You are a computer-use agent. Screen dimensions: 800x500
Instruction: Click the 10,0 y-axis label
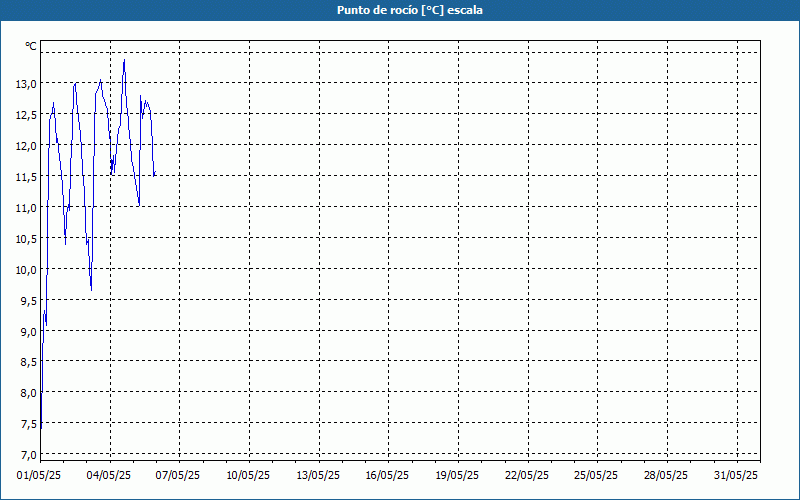click(x=26, y=269)
